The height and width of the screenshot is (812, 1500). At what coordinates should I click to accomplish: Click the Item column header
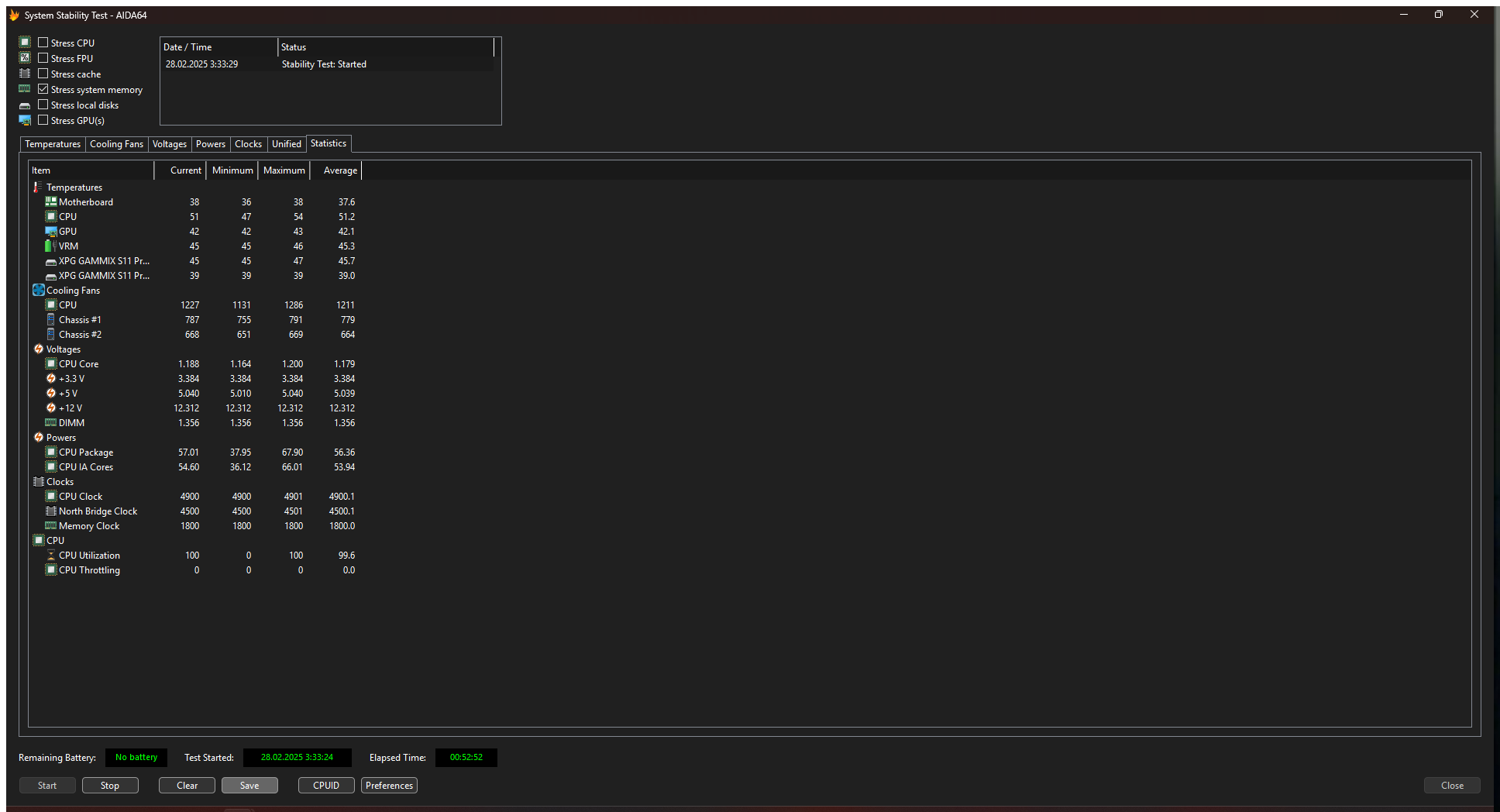point(91,170)
